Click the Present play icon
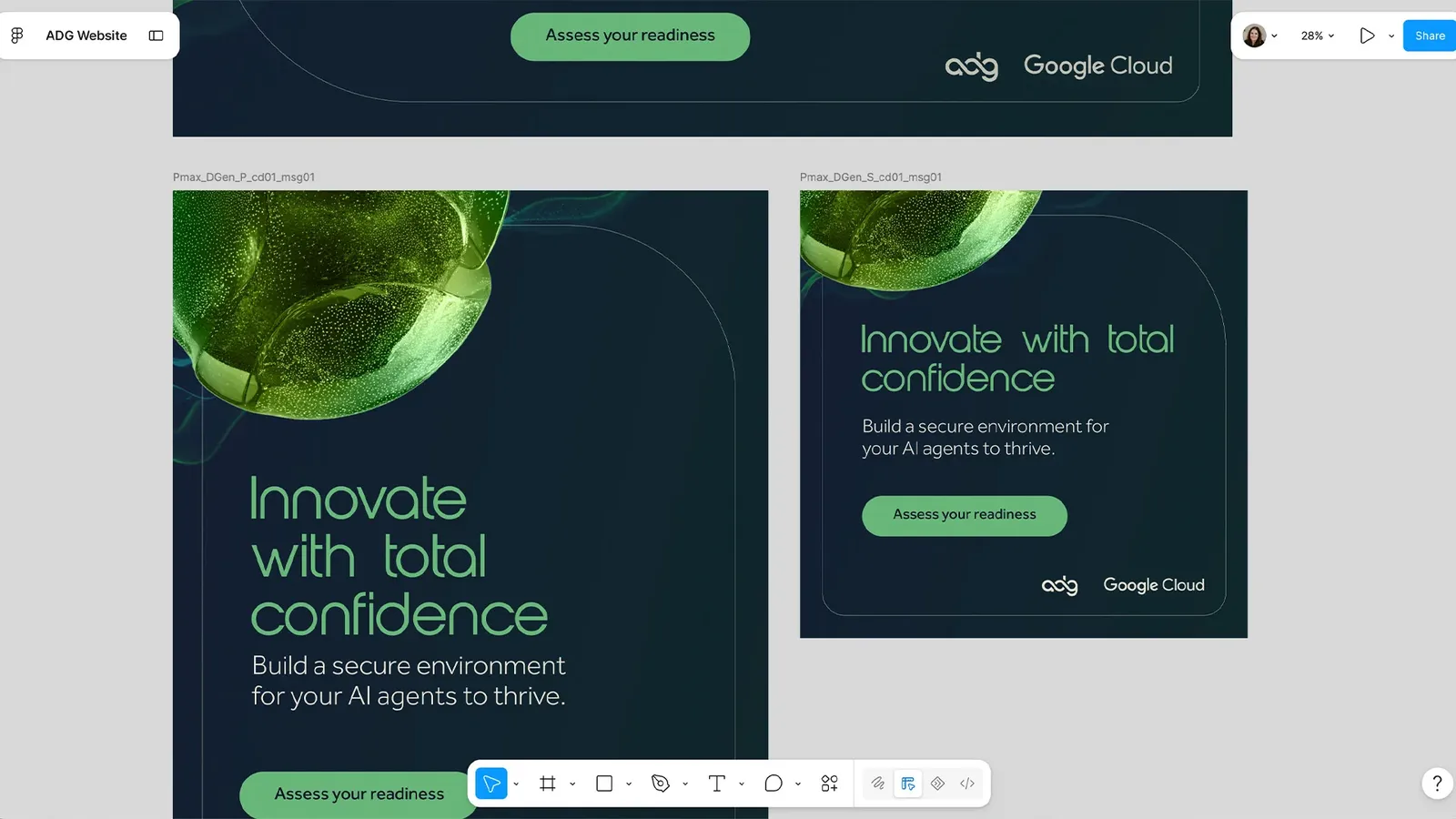 point(1367,35)
